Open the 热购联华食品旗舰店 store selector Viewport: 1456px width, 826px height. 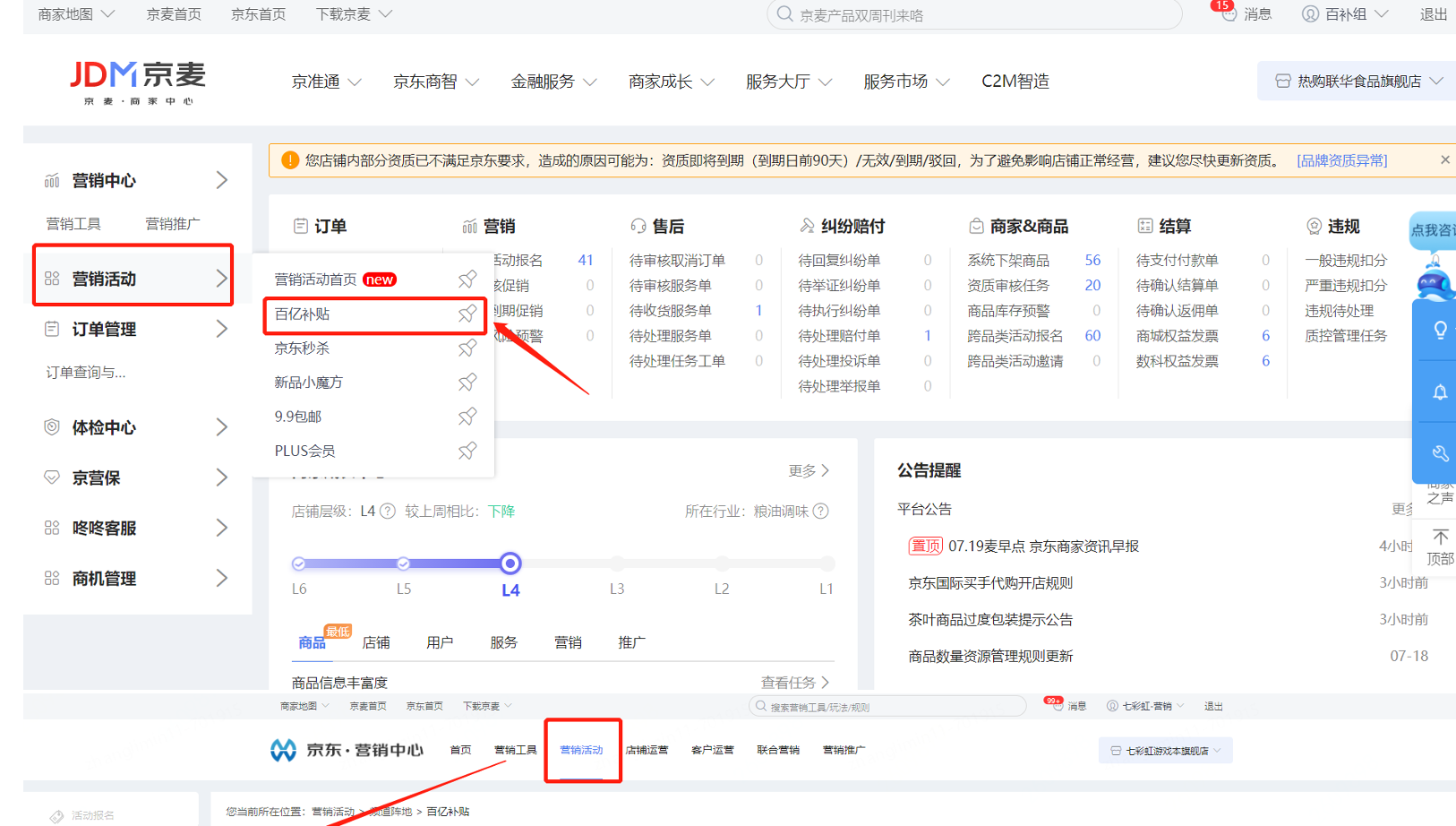point(1357,81)
